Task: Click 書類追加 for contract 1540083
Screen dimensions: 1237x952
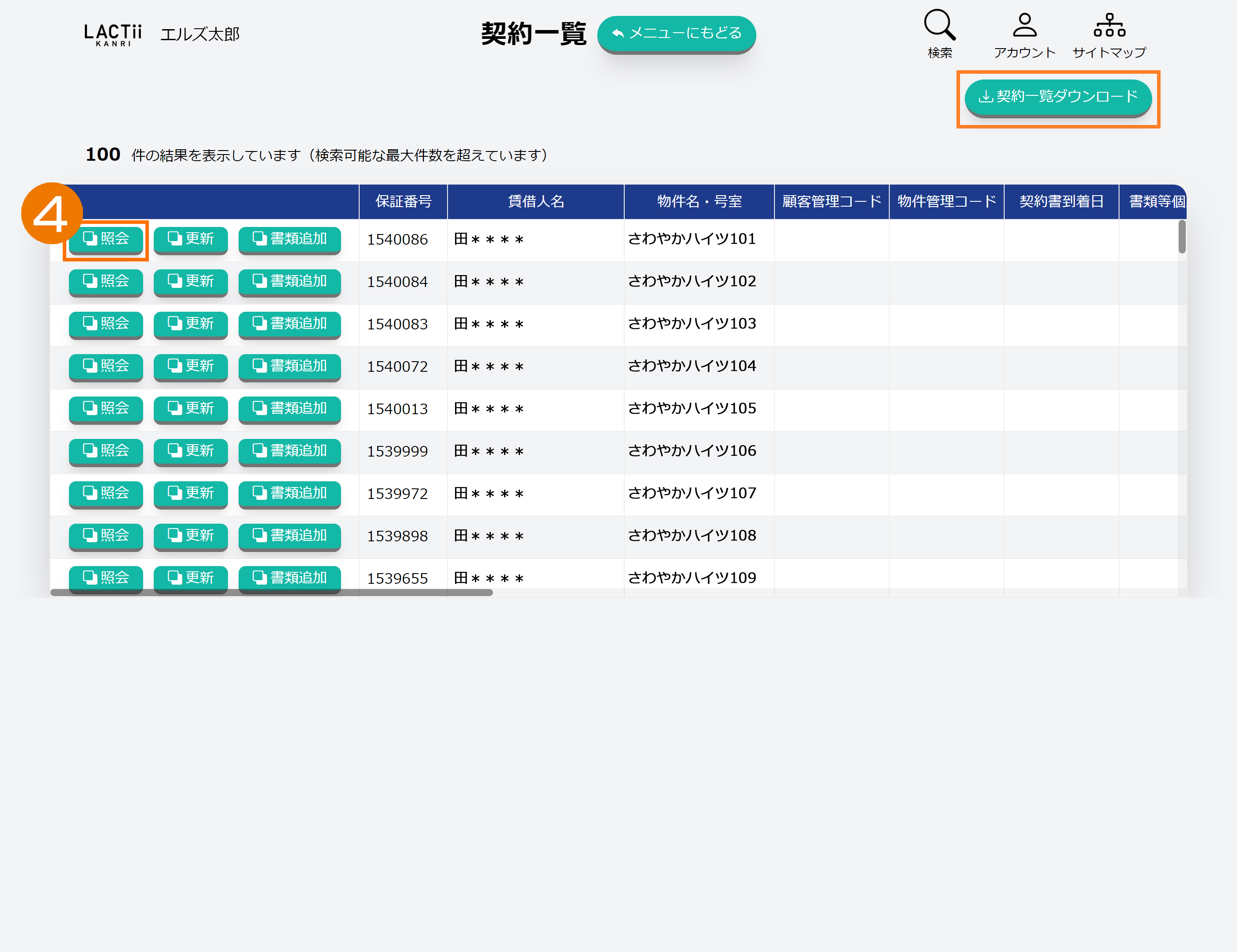Action: coord(289,324)
